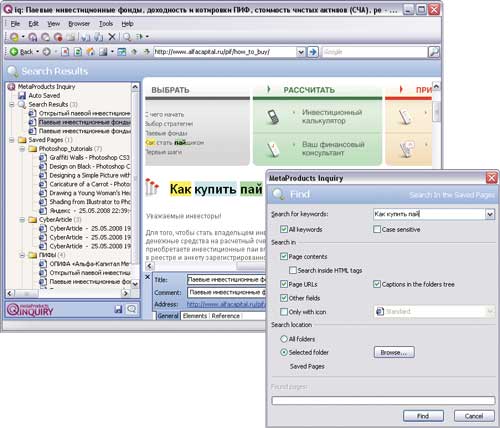Collapse the Saved Pages tree node

pyautogui.click(x=12, y=140)
